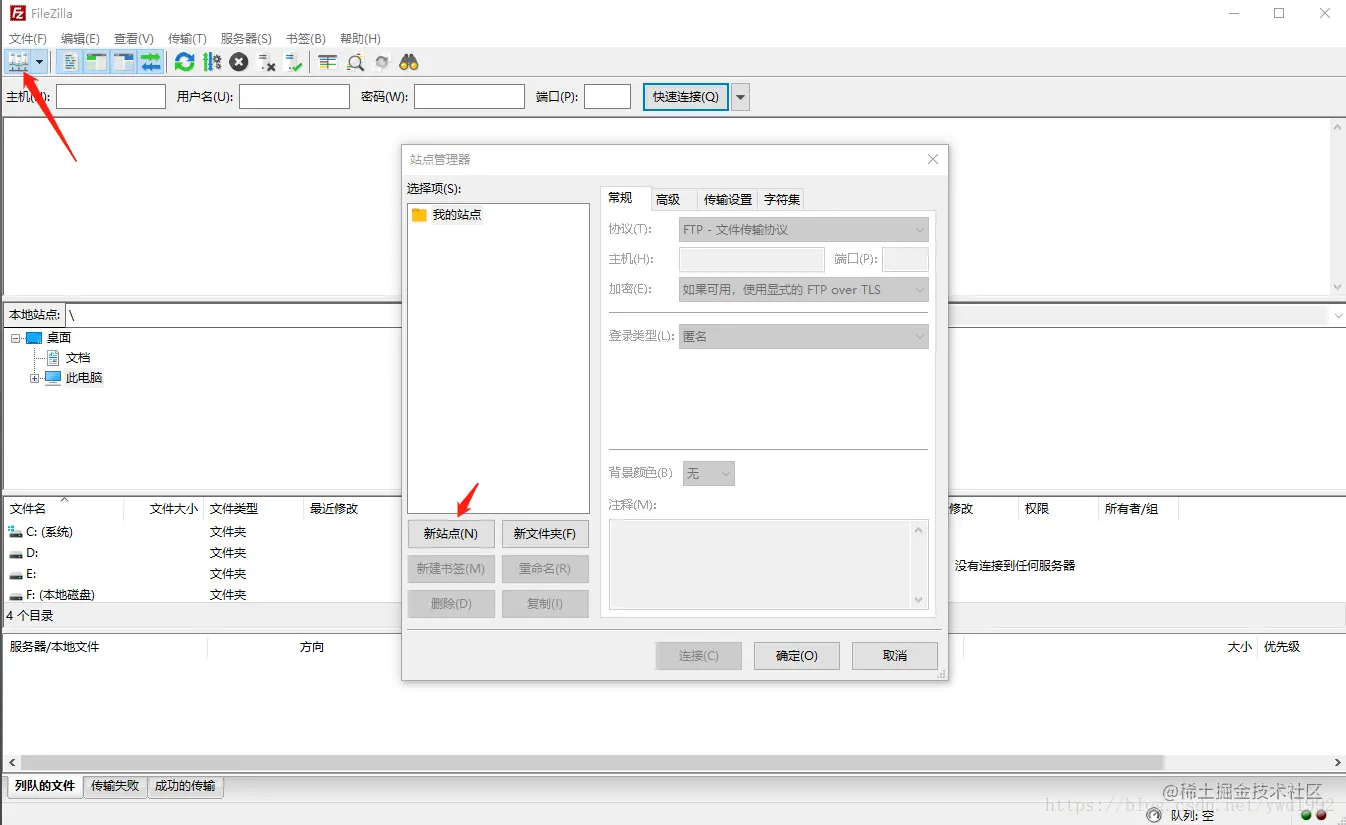Toggle transfer queue display icon

[x=150, y=62]
